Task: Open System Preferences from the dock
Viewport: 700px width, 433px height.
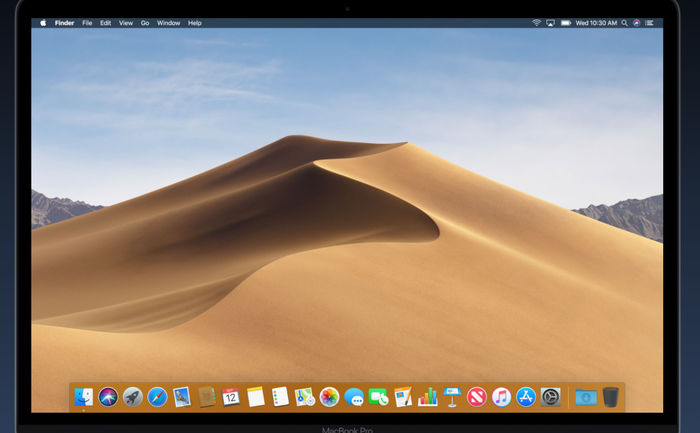Action: point(550,397)
